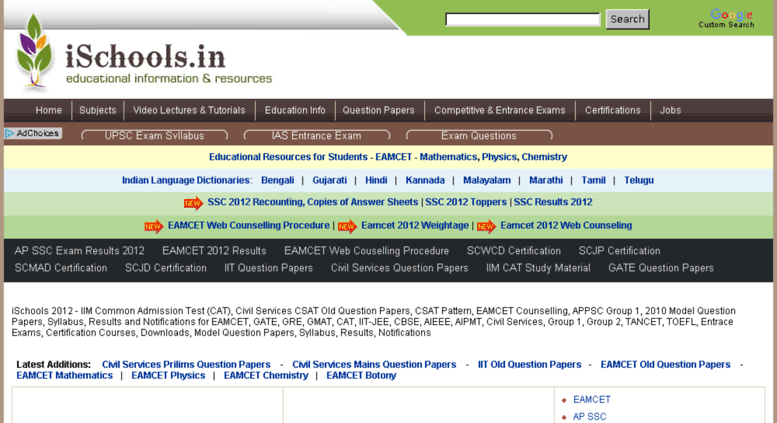Image resolution: width=777 pixels, height=423 pixels.
Task: Open the Eamcet 2012 Weightage link
Action: click(x=415, y=225)
